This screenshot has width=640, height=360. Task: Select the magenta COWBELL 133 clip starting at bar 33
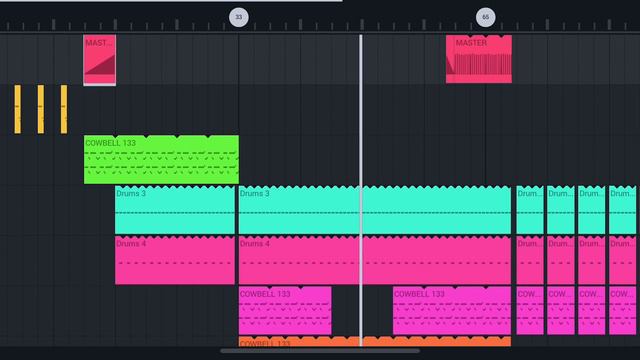tap(285, 311)
